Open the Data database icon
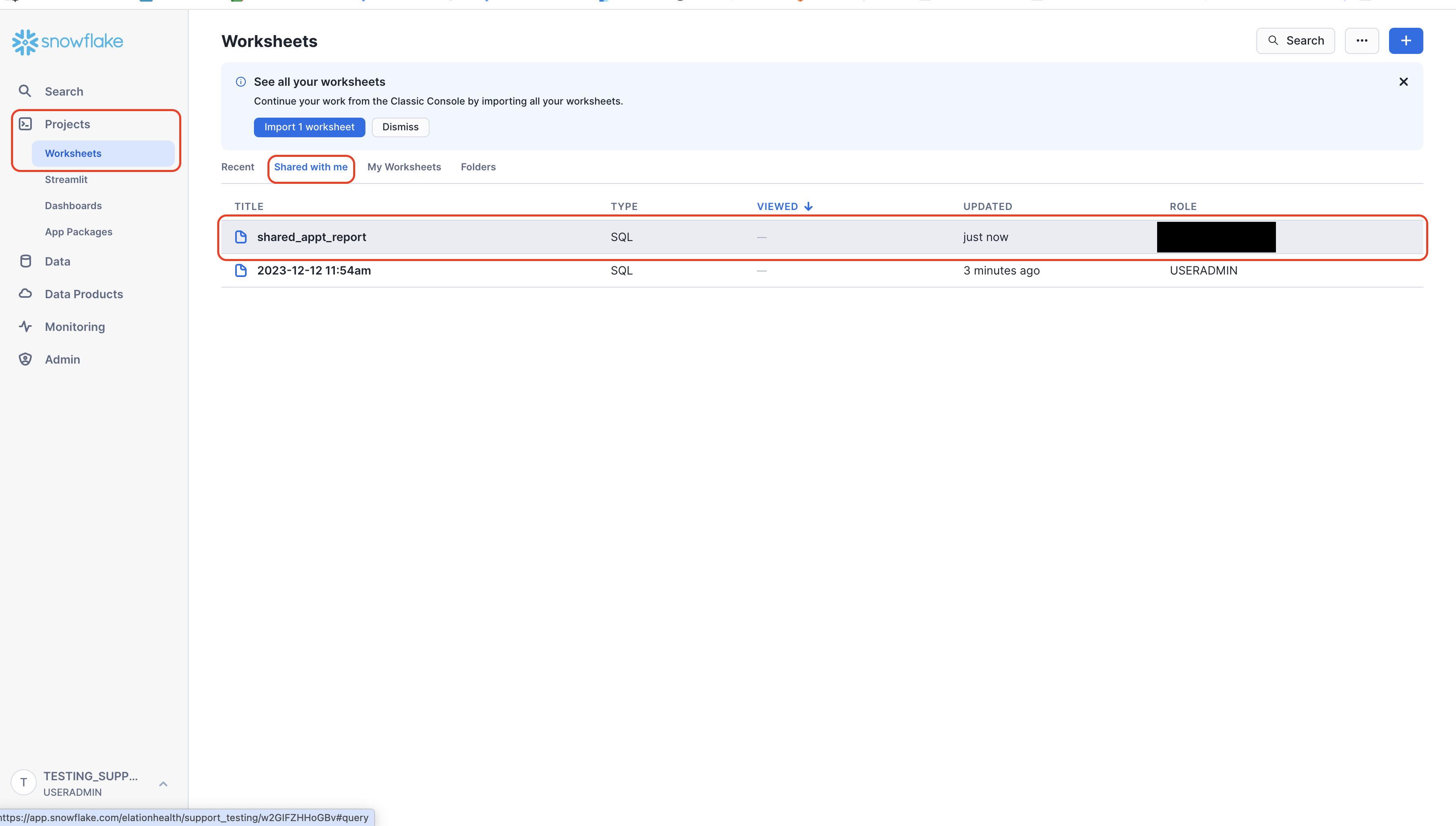The image size is (1456, 826). [x=25, y=261]
